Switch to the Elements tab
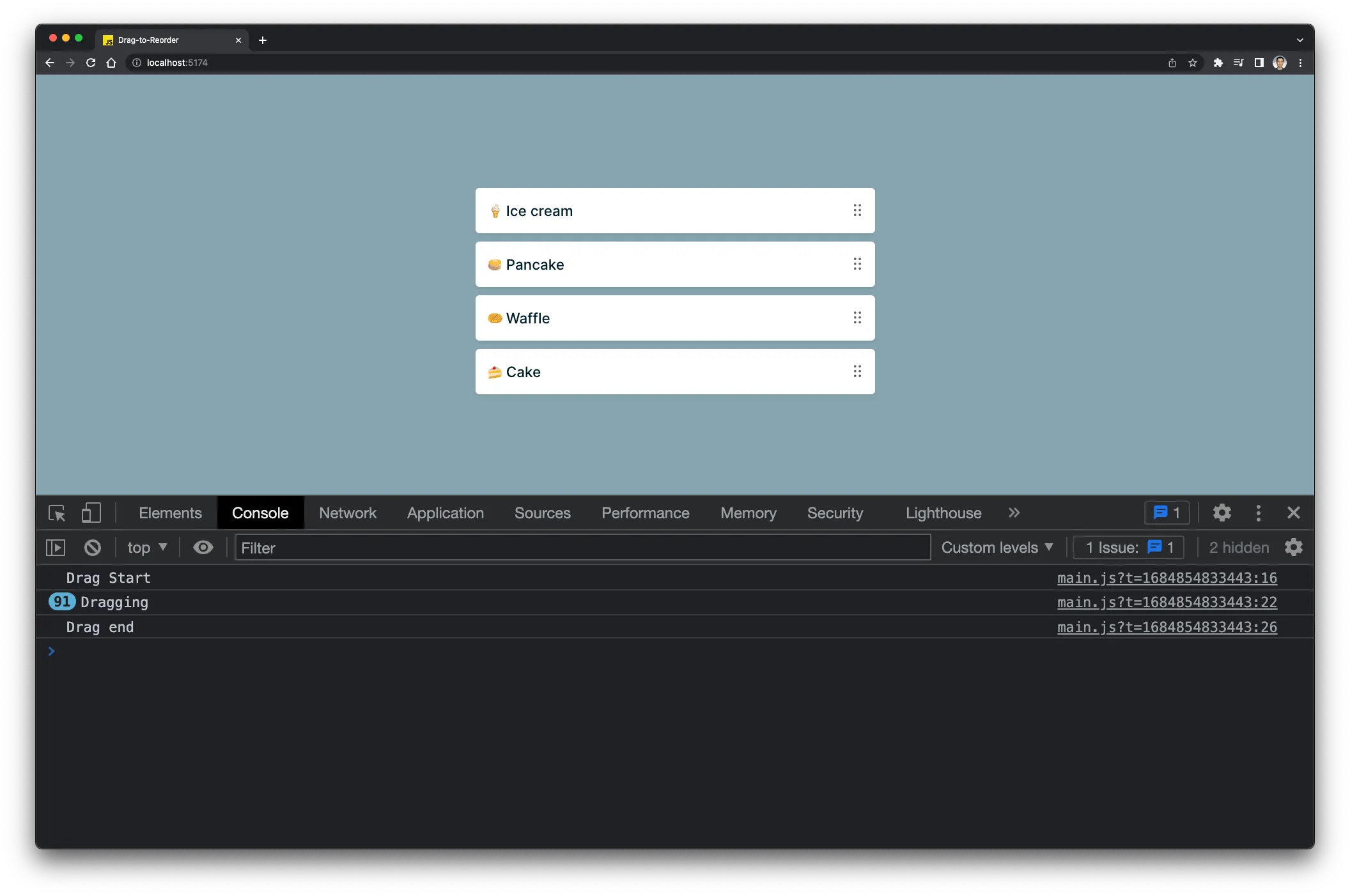The image size is (1350, 896). coord(170,513)
